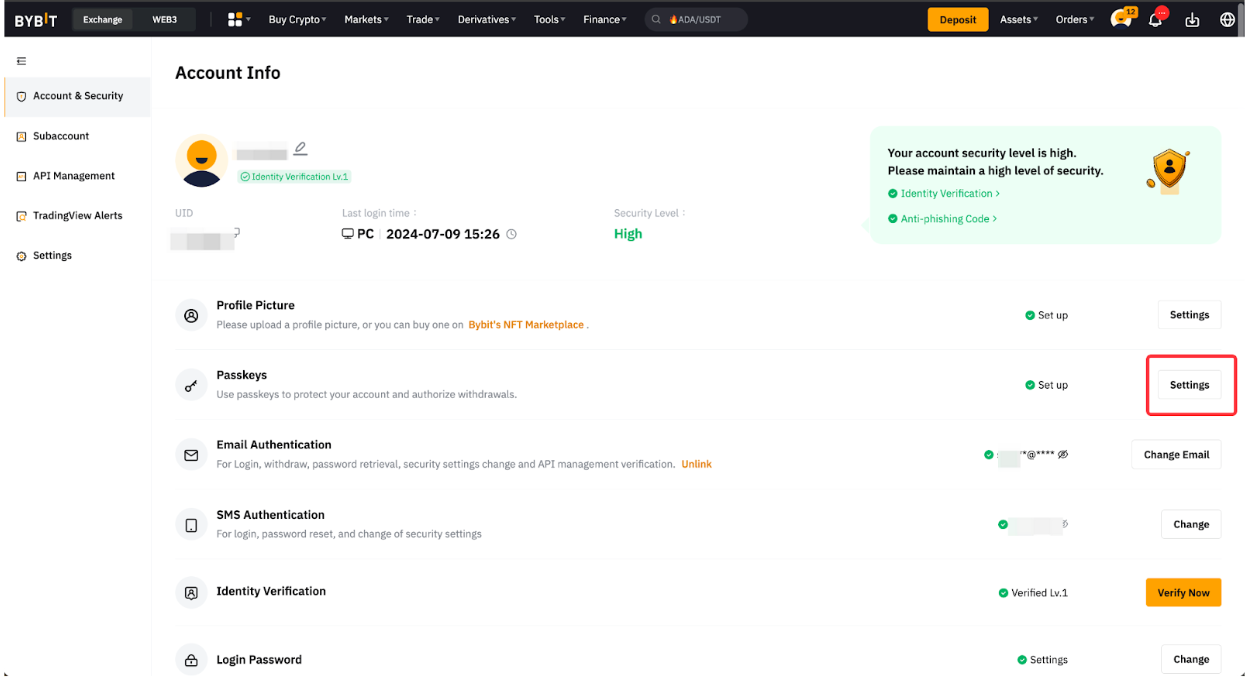The width and height of the screenshot is (1246, 680).
Task: Toggle SMS phone number visibility
Action: pyautogui.click(x=1064, y=523)
